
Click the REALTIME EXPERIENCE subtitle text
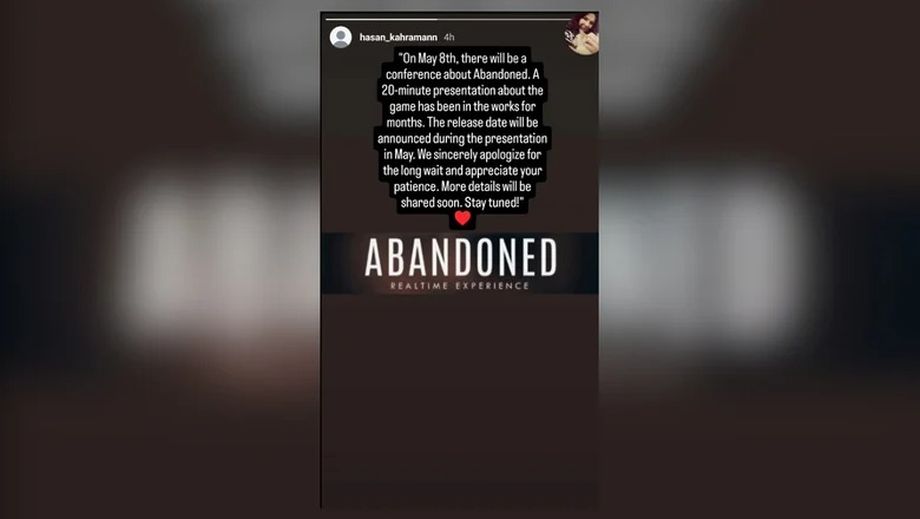pos(460,286)
